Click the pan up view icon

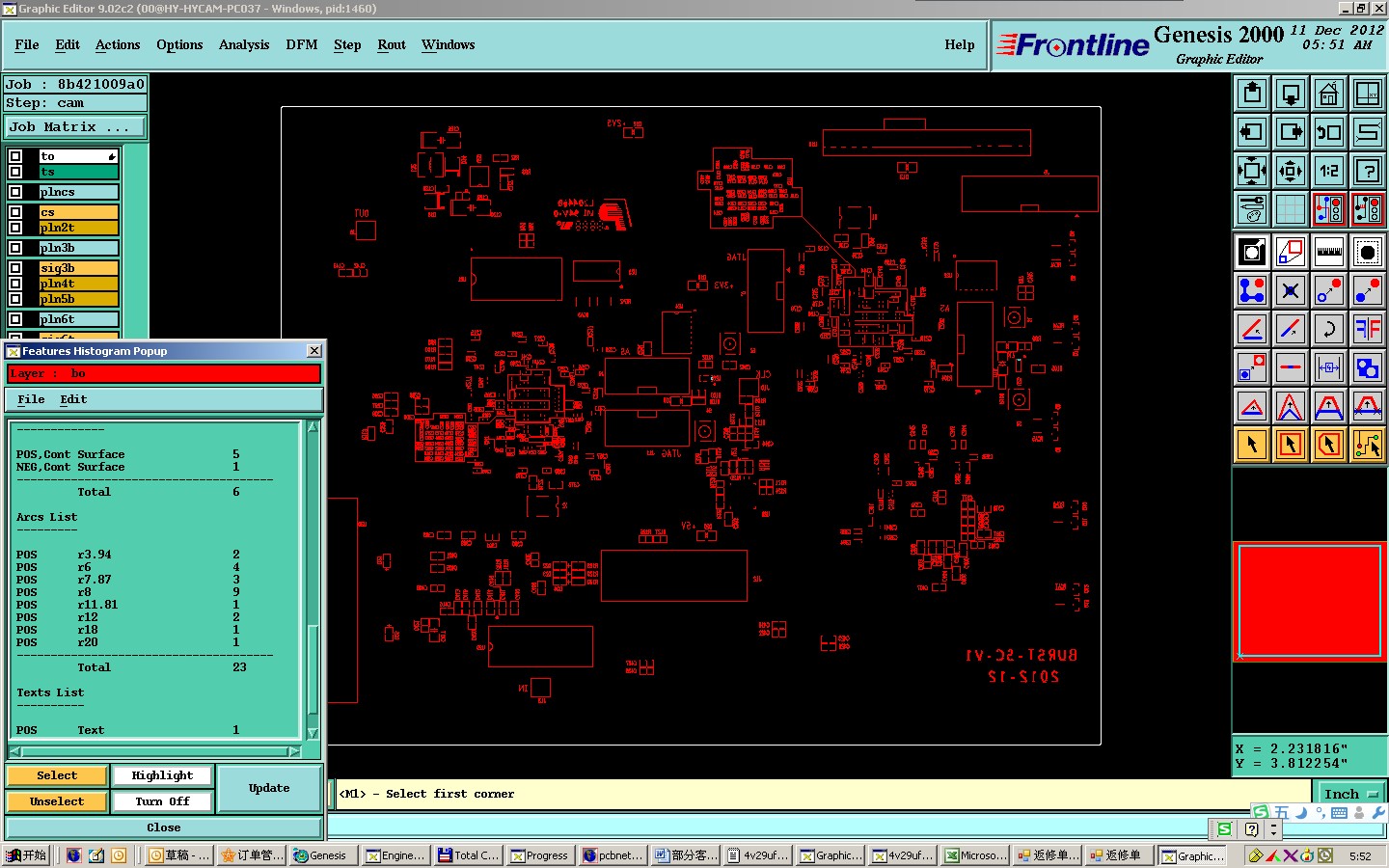[x=1252, y=95]
